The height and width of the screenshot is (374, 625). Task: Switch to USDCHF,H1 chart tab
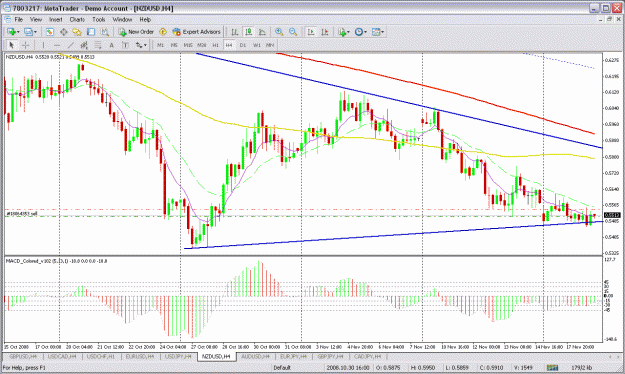(101, 356)
